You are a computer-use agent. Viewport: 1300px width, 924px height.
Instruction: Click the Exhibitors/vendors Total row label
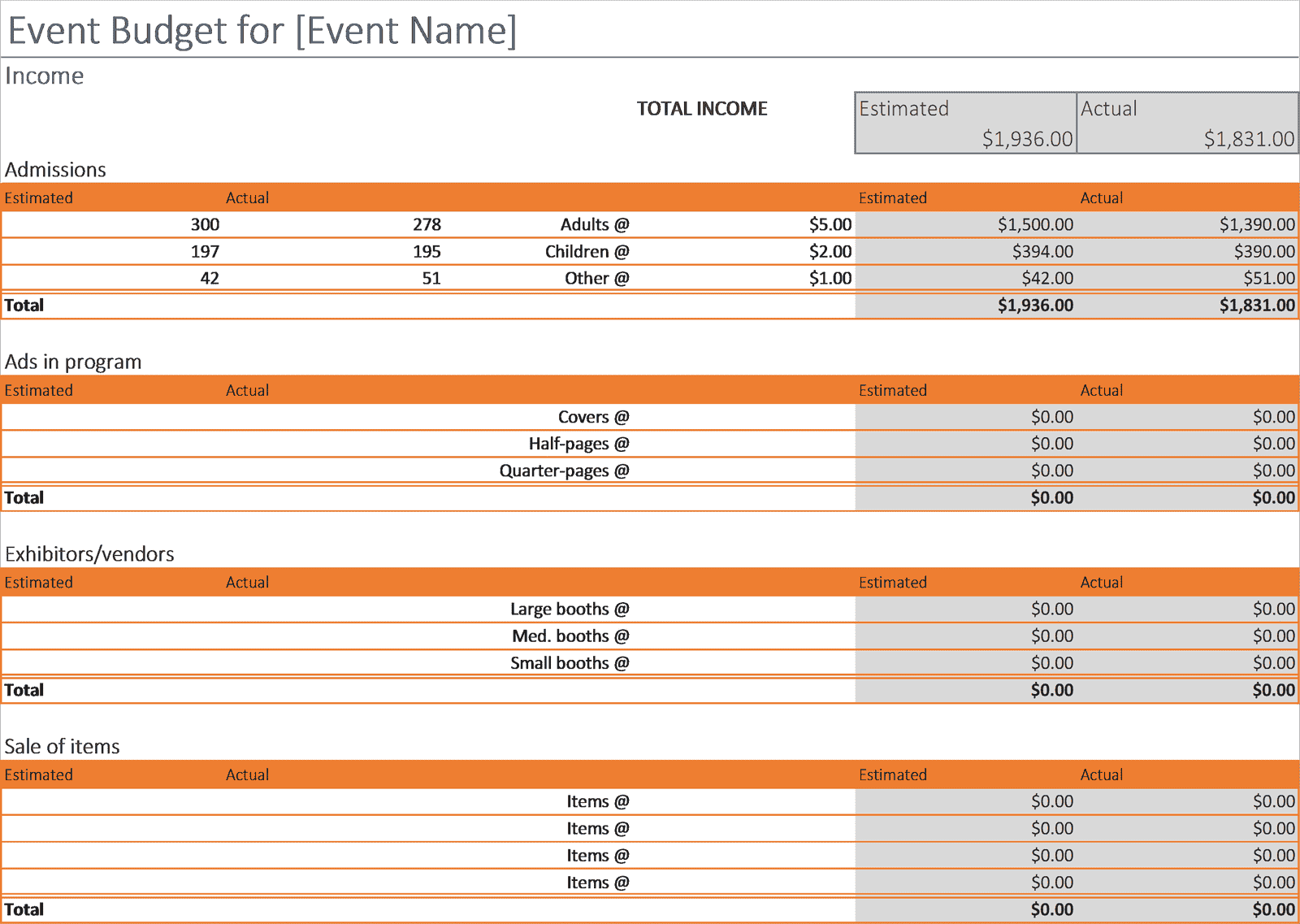(24, 690)
